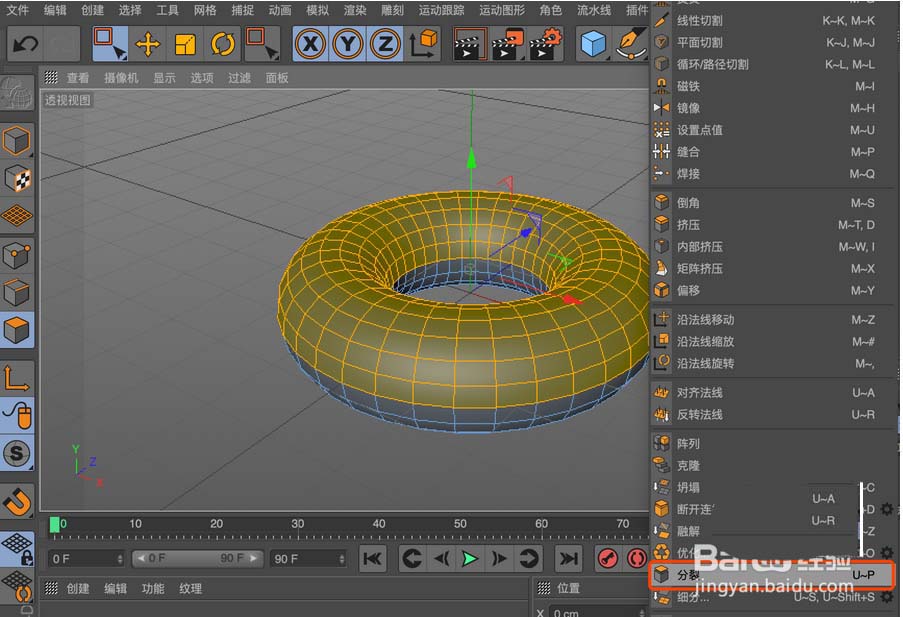Viewport: 903px width, 617px height.
Task: Toggle the Z axis lock
Action: pyautogui.click(x=385, y=44)
